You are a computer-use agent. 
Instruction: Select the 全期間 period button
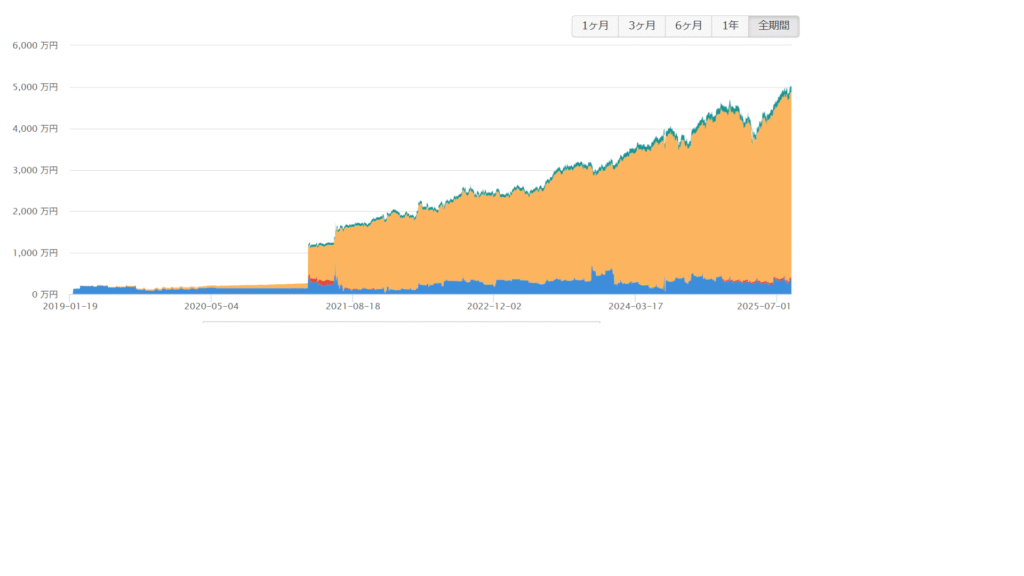774,26
